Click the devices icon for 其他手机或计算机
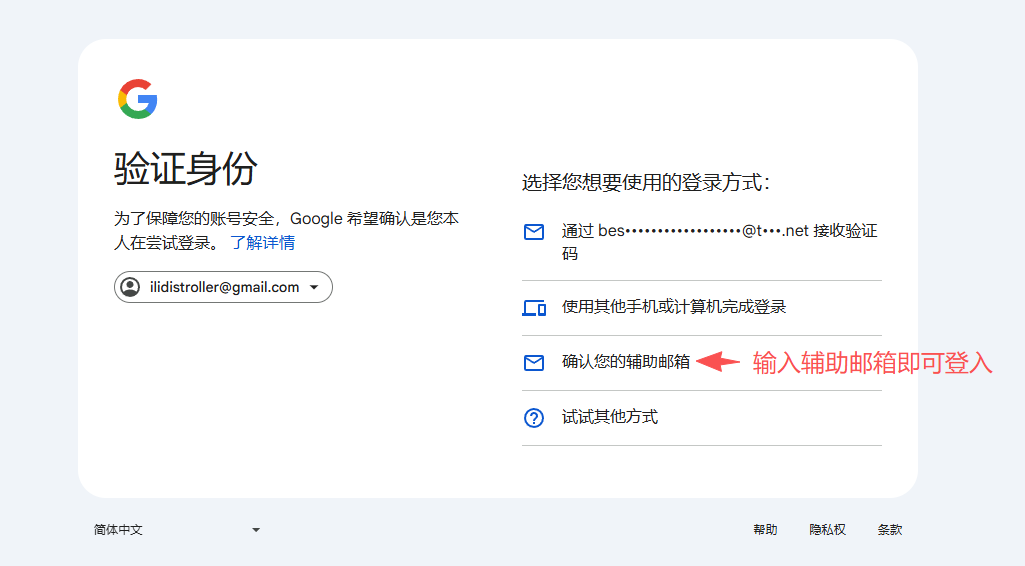1025x566 pixels. click(x=534, y=308)
